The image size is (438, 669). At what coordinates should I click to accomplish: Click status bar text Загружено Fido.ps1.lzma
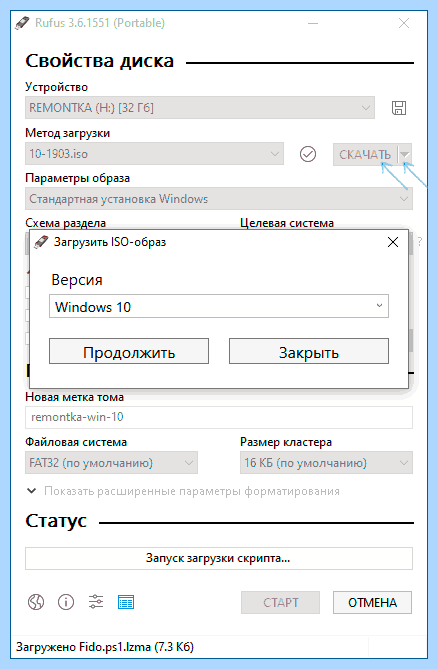click(105, 647)
